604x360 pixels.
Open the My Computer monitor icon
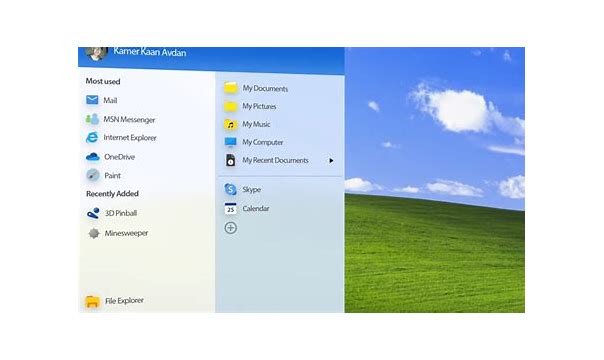pos(230,142)
